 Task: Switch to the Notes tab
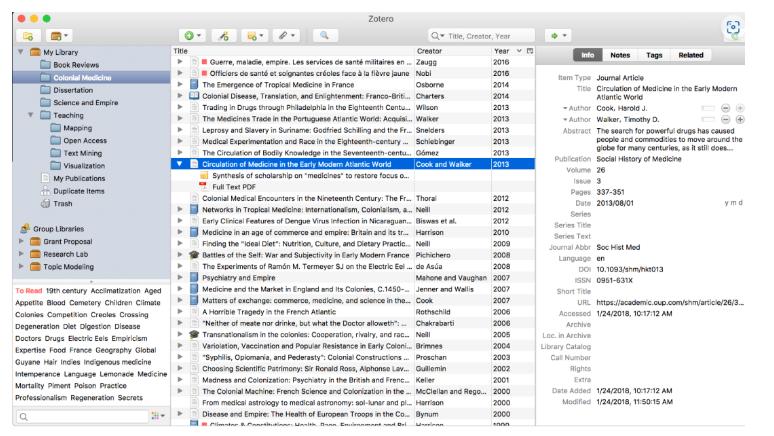coord(620,55)
